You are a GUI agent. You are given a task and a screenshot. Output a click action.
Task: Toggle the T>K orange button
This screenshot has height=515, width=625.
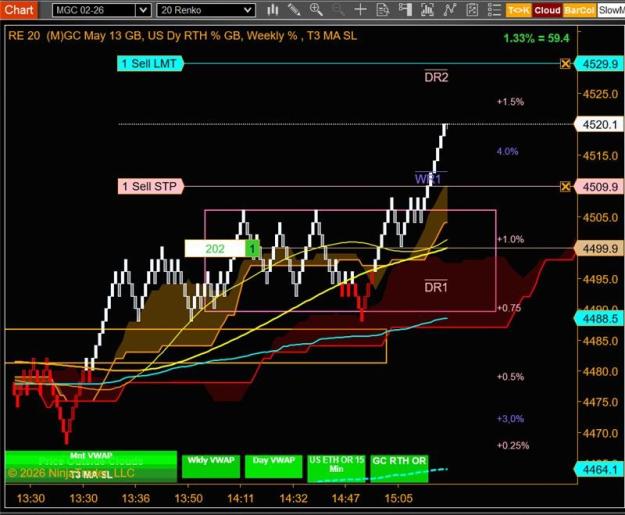(x=518, y=10)
